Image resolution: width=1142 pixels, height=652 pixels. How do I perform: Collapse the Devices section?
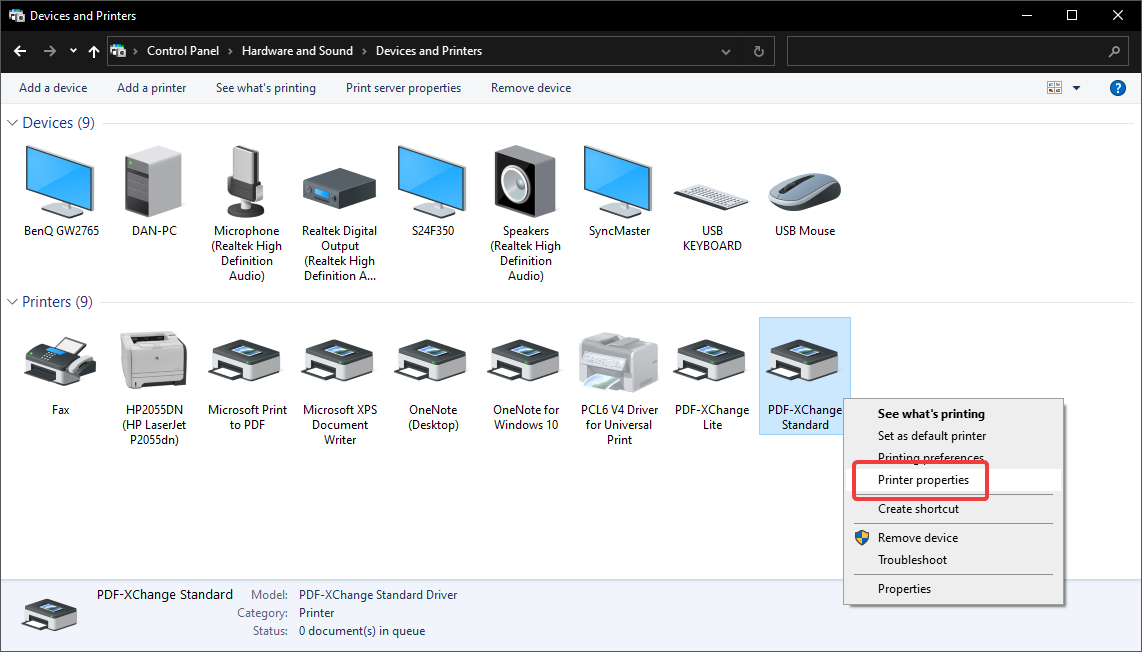(12, 122)
